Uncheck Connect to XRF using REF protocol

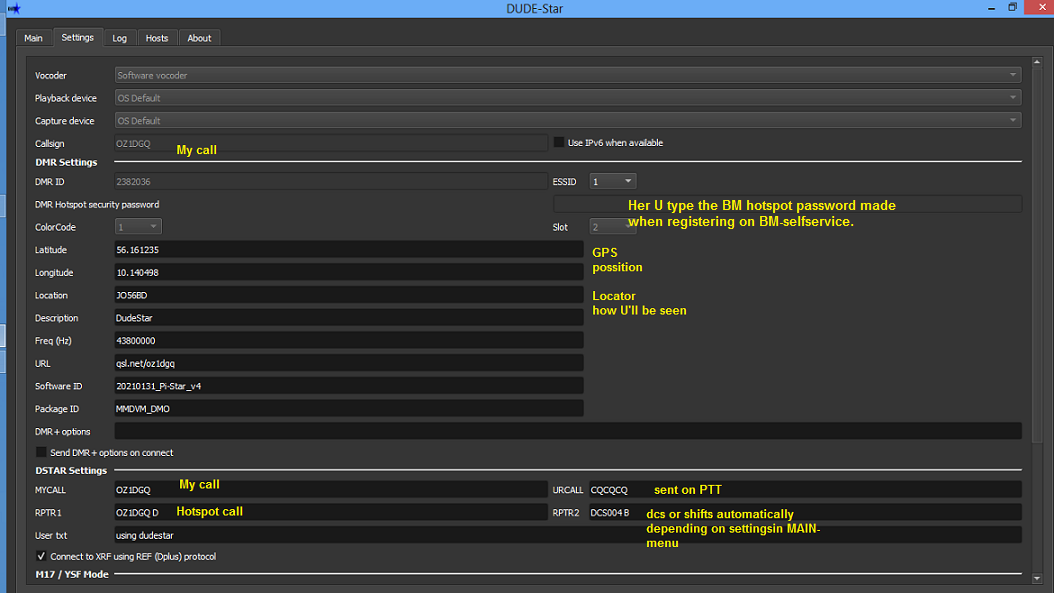click(41, 556)
